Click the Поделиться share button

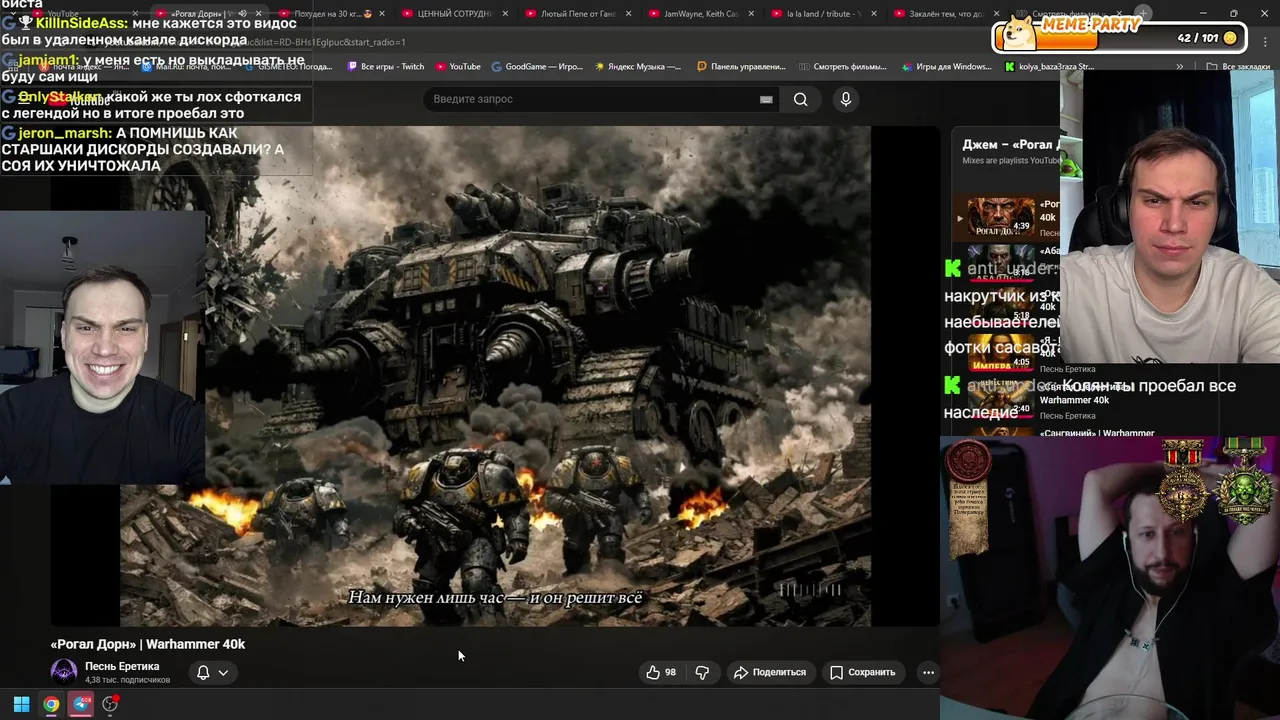coord(769,672)
